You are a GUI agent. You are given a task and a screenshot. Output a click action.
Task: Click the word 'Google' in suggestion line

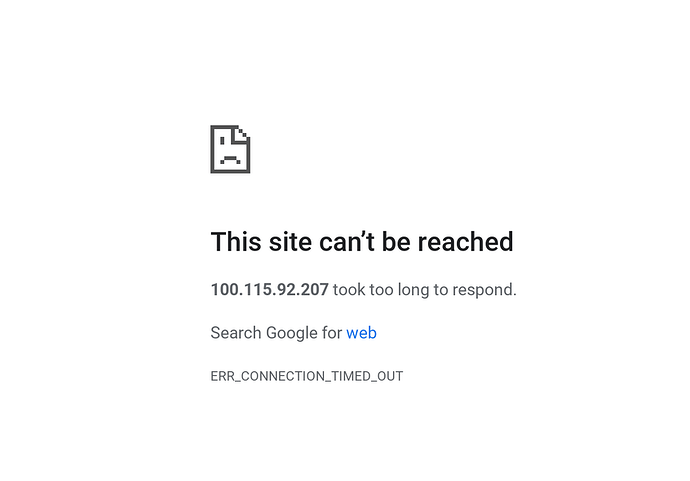tap(291, 334)
